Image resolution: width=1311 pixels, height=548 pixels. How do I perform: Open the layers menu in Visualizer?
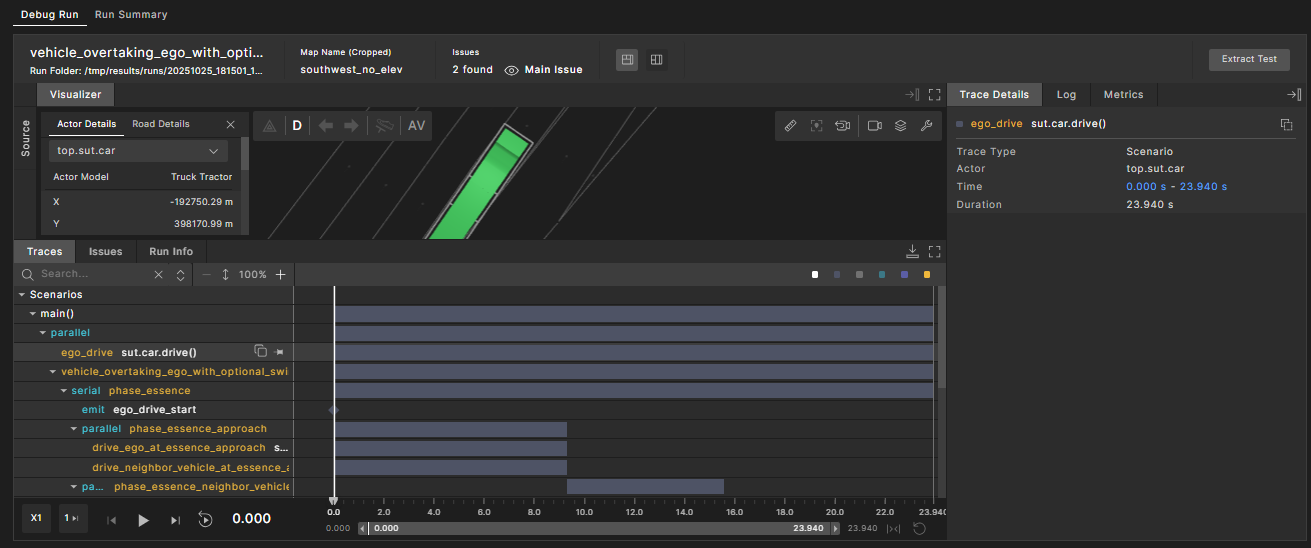(x=900, y=126)
